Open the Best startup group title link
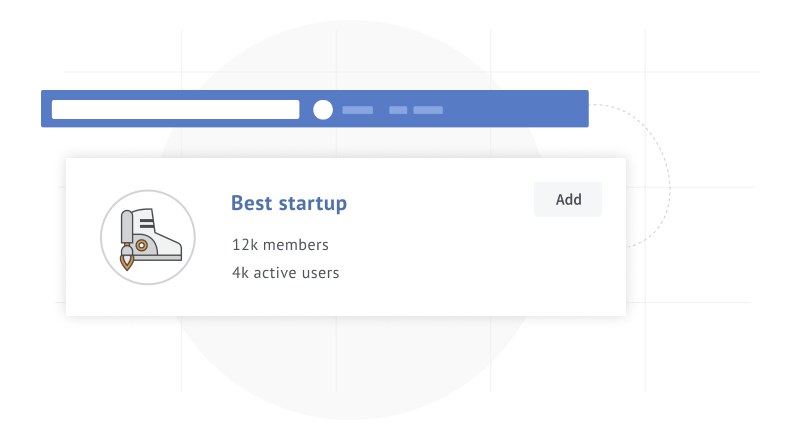 (289, 203)
